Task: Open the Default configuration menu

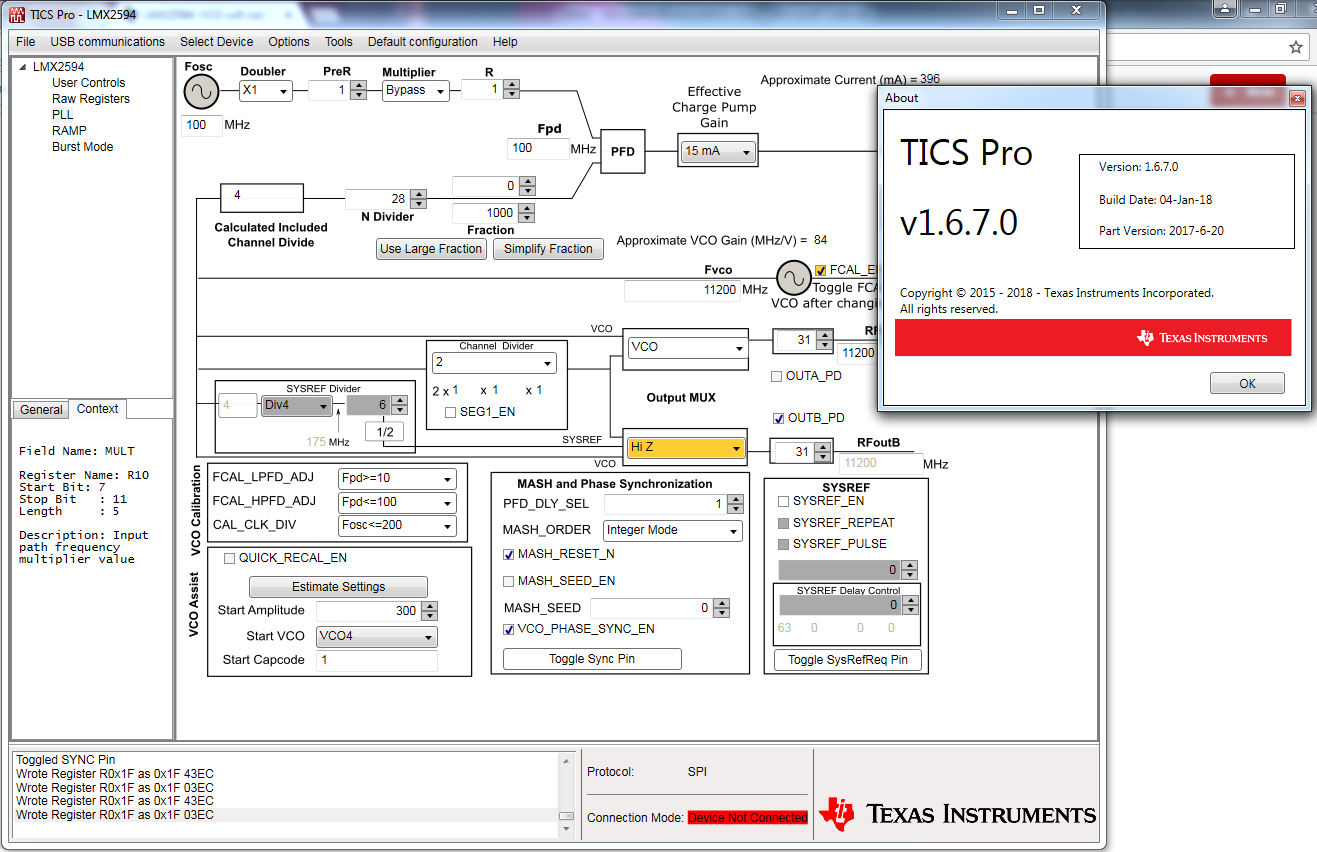Action: (423, 42)
